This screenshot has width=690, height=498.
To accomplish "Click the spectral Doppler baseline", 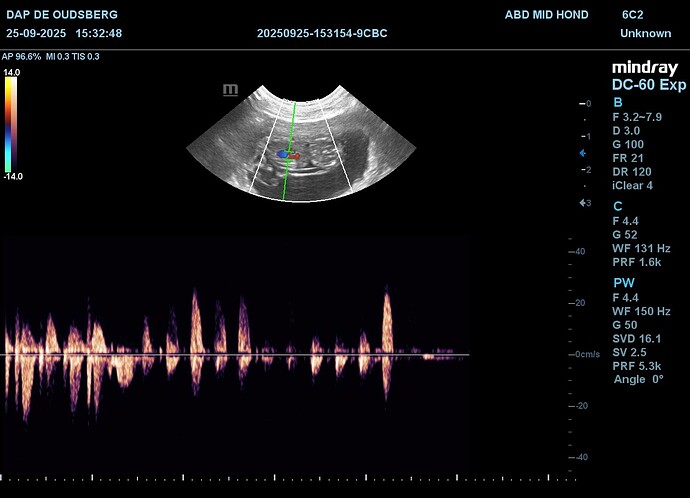I will (x=235, y=354).
